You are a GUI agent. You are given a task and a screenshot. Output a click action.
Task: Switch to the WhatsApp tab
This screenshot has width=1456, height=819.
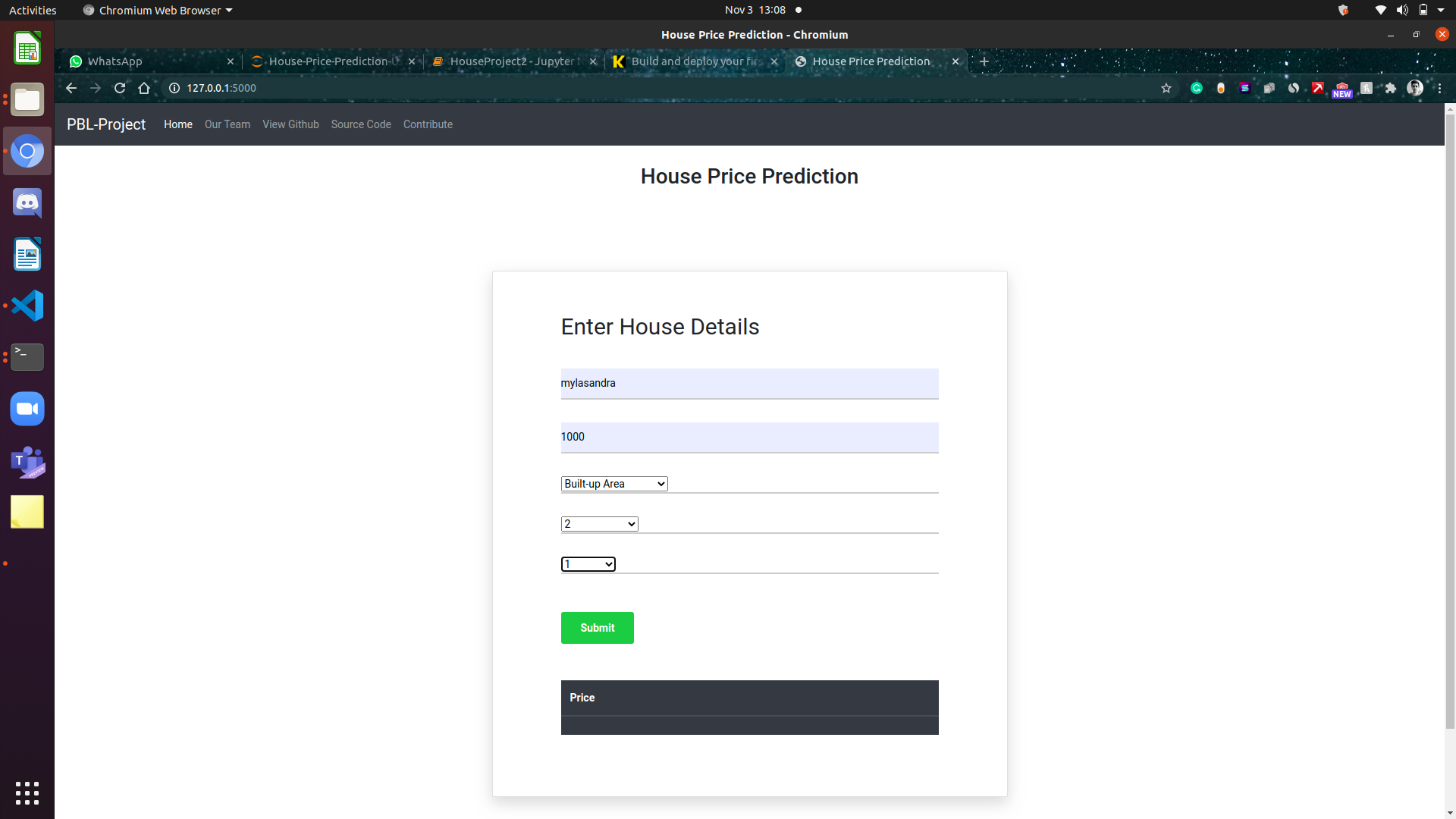pos(114,61)
